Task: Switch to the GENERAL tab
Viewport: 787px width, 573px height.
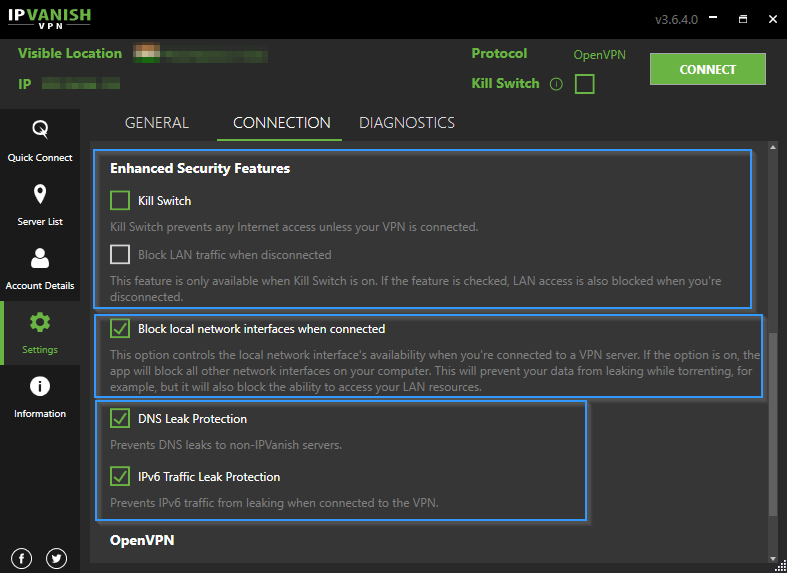Action: (157, 123)
